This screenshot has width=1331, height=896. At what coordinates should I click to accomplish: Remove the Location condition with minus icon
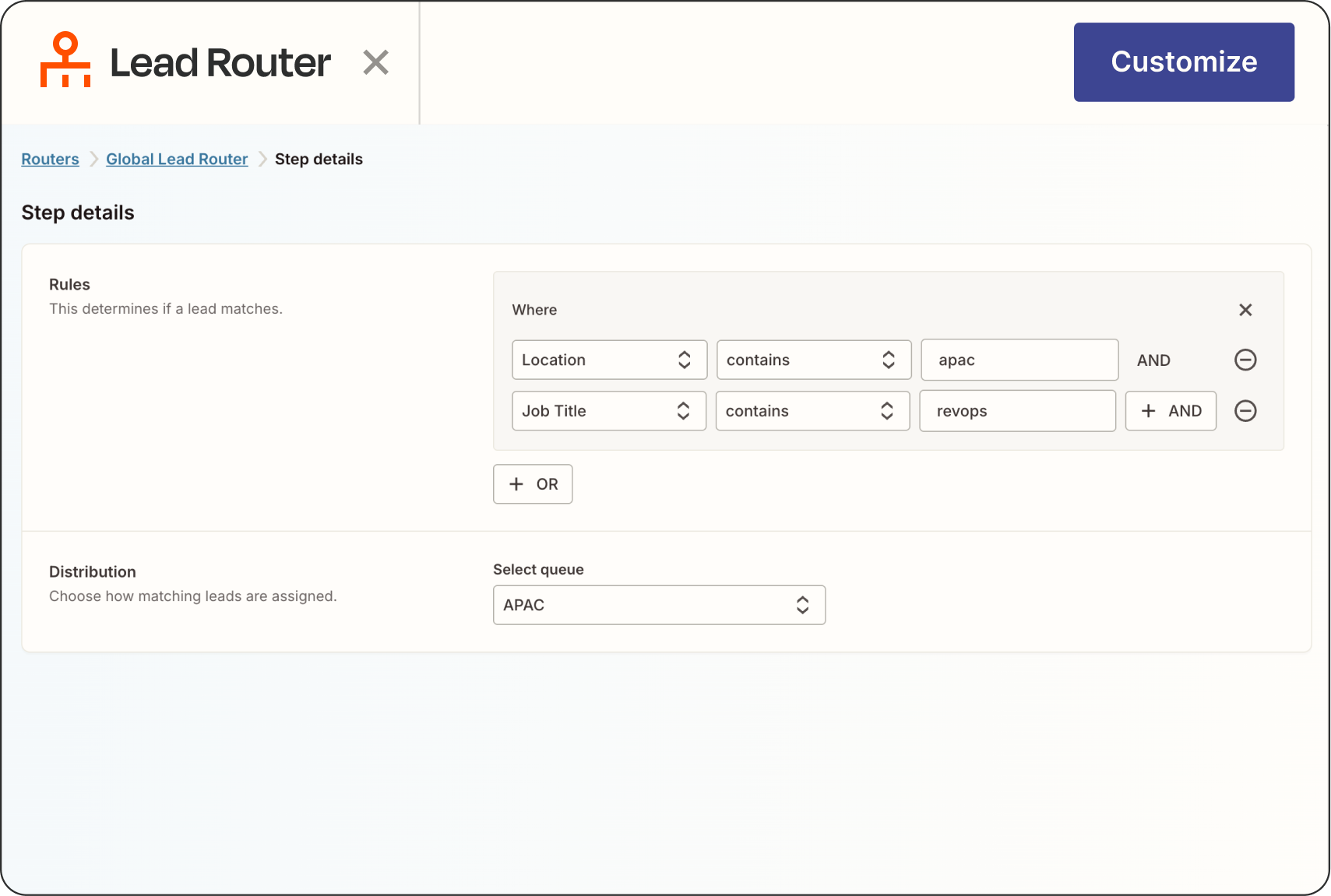(x=1245, y=360)
